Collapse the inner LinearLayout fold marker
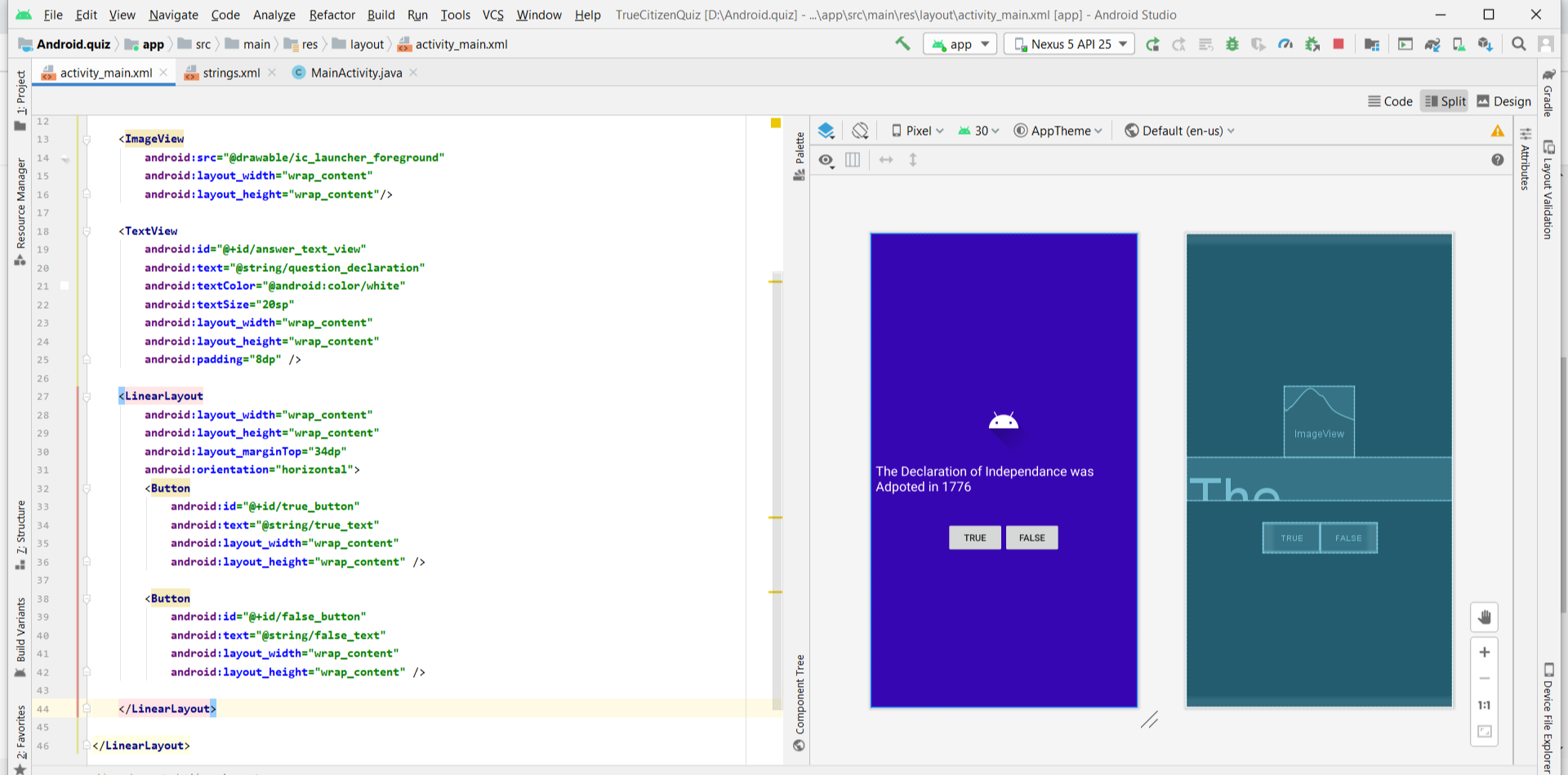This screenshot has height=775, width=1568. [87, 396]
